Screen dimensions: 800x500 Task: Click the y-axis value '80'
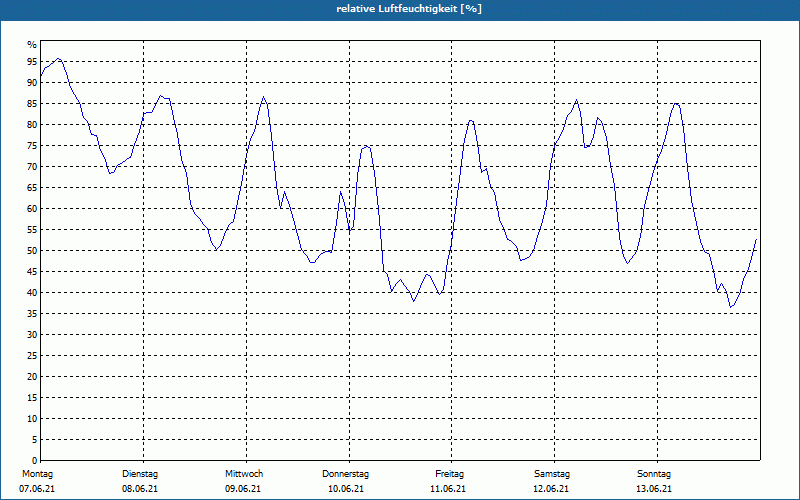pos(32,124)
